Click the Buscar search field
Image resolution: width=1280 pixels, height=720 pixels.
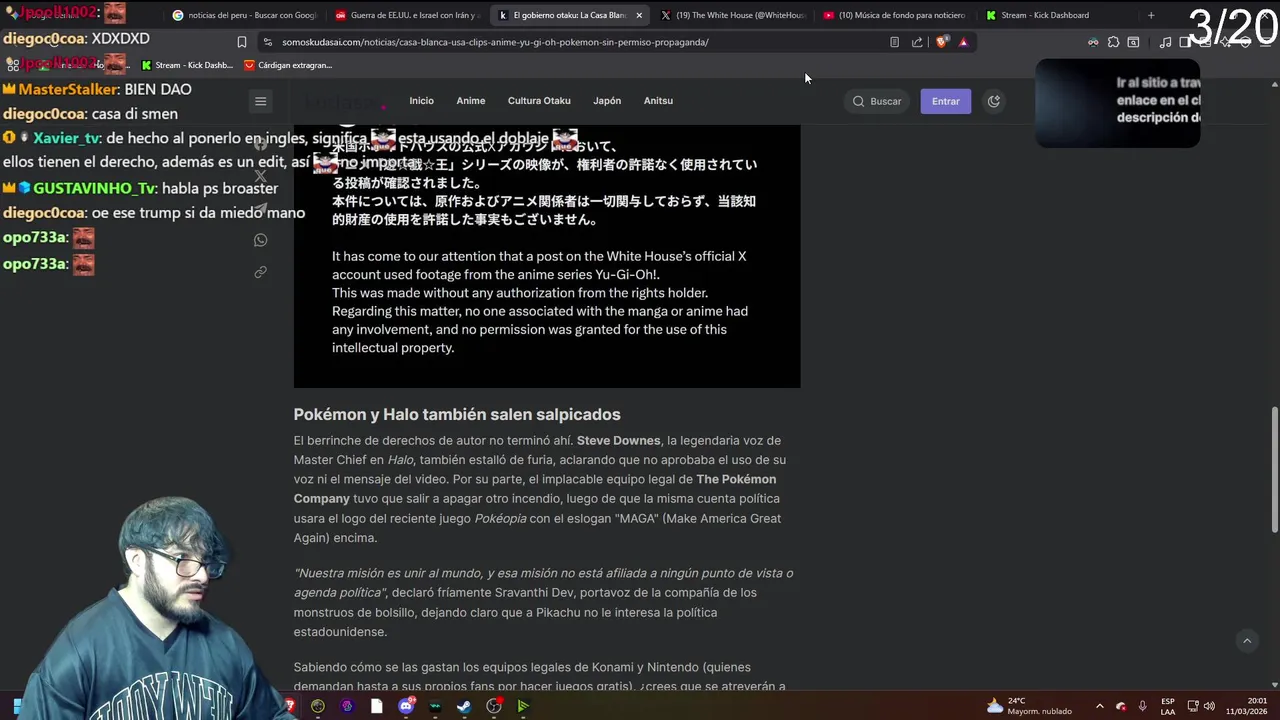click(878, 101)
